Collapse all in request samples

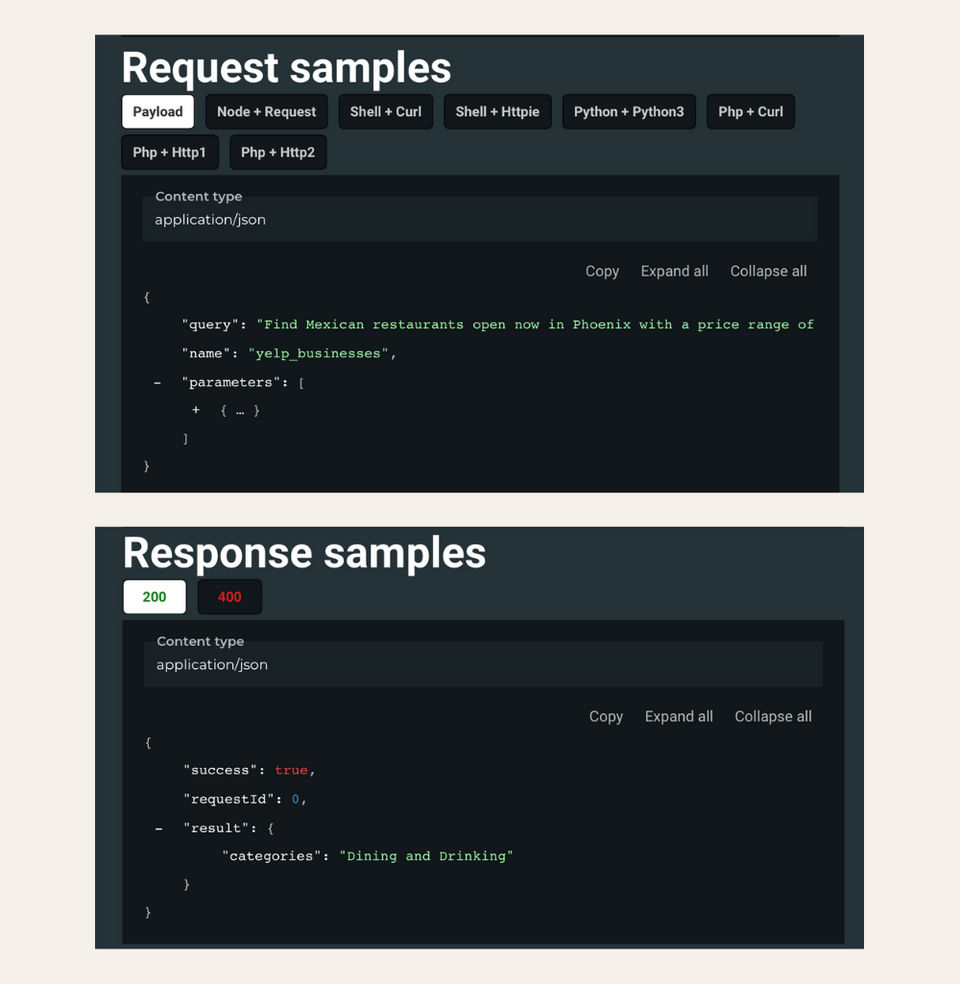(x=768, y=271)
